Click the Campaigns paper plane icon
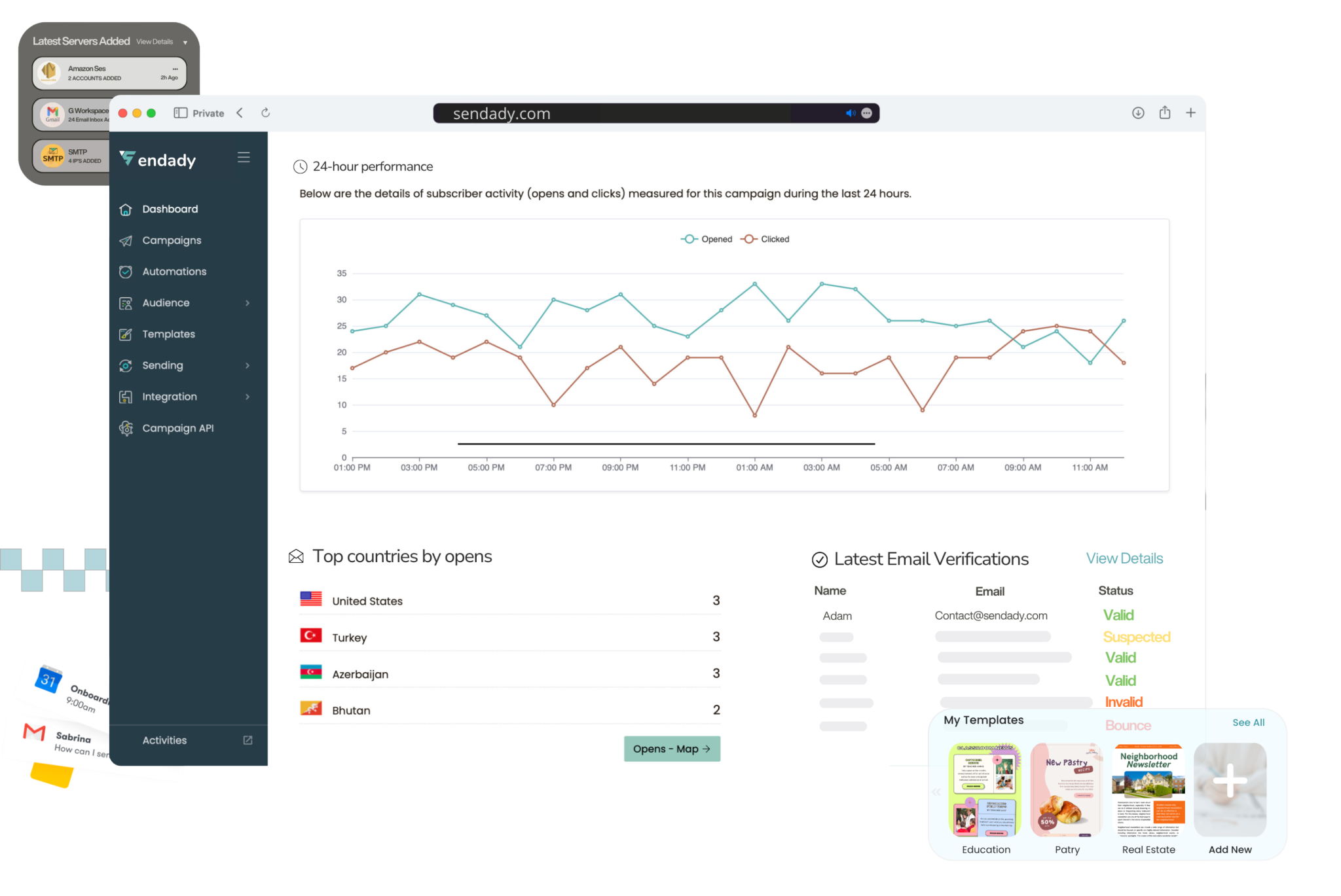This screenshot has height=896, width=1341. 126,241
